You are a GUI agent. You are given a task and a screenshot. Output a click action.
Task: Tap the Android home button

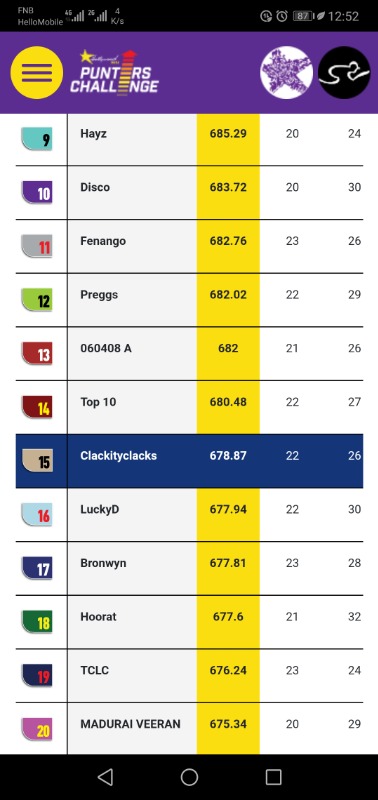(189, 777)
